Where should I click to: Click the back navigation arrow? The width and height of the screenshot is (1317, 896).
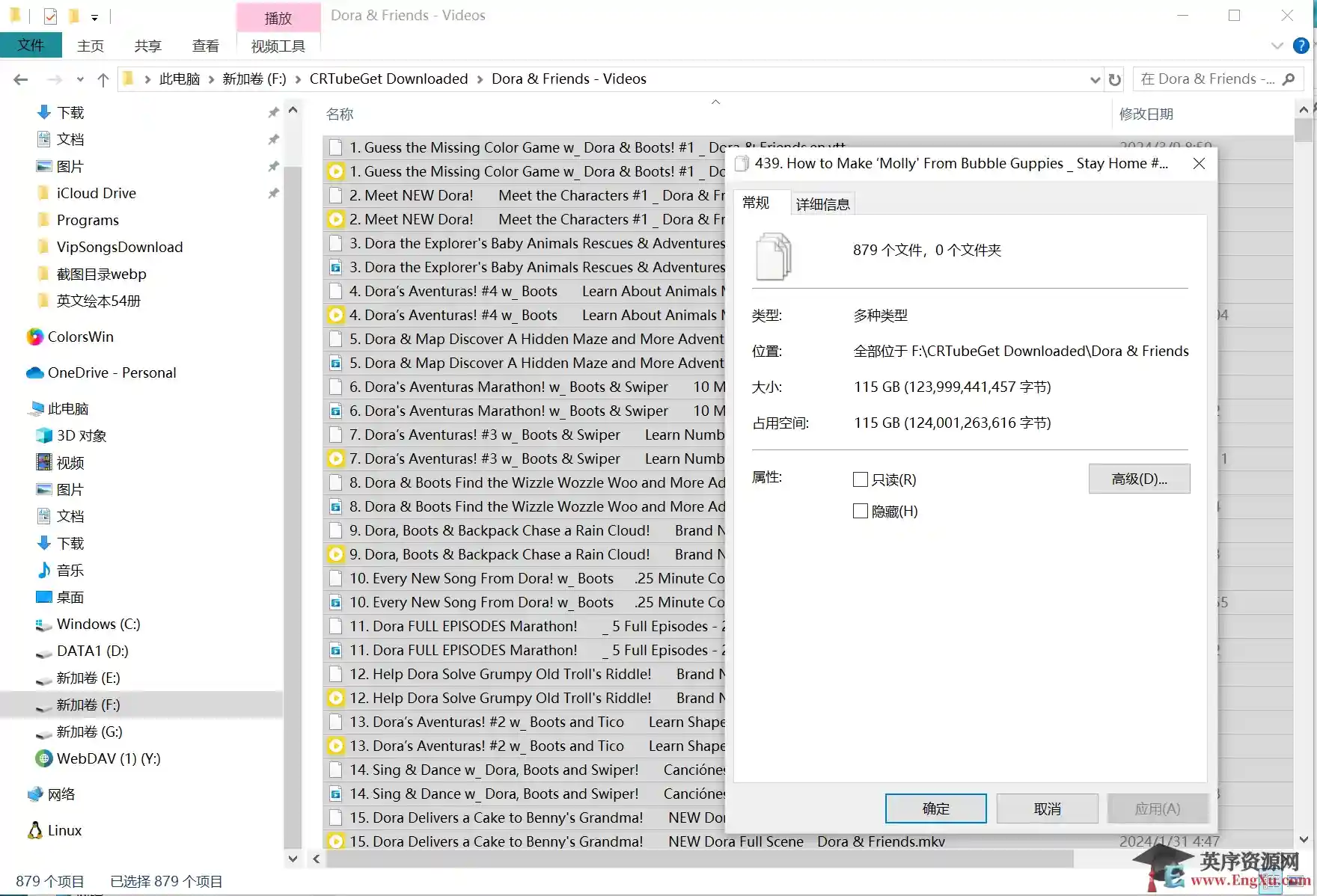click(x=21, y=79)
